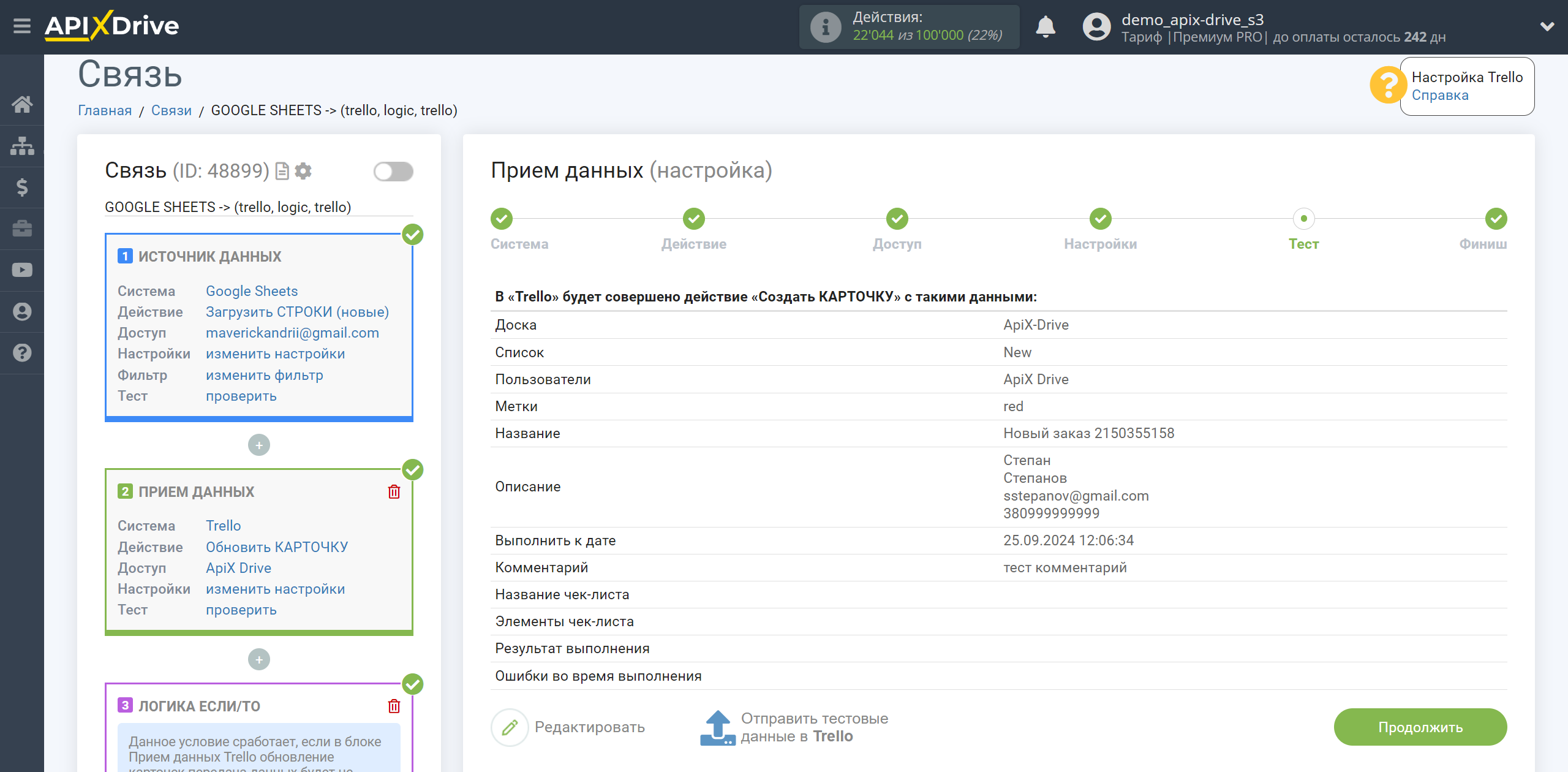The image size is (1568, 772).
Task: Select тест комментарий value
Action: tap(1065, 567)
